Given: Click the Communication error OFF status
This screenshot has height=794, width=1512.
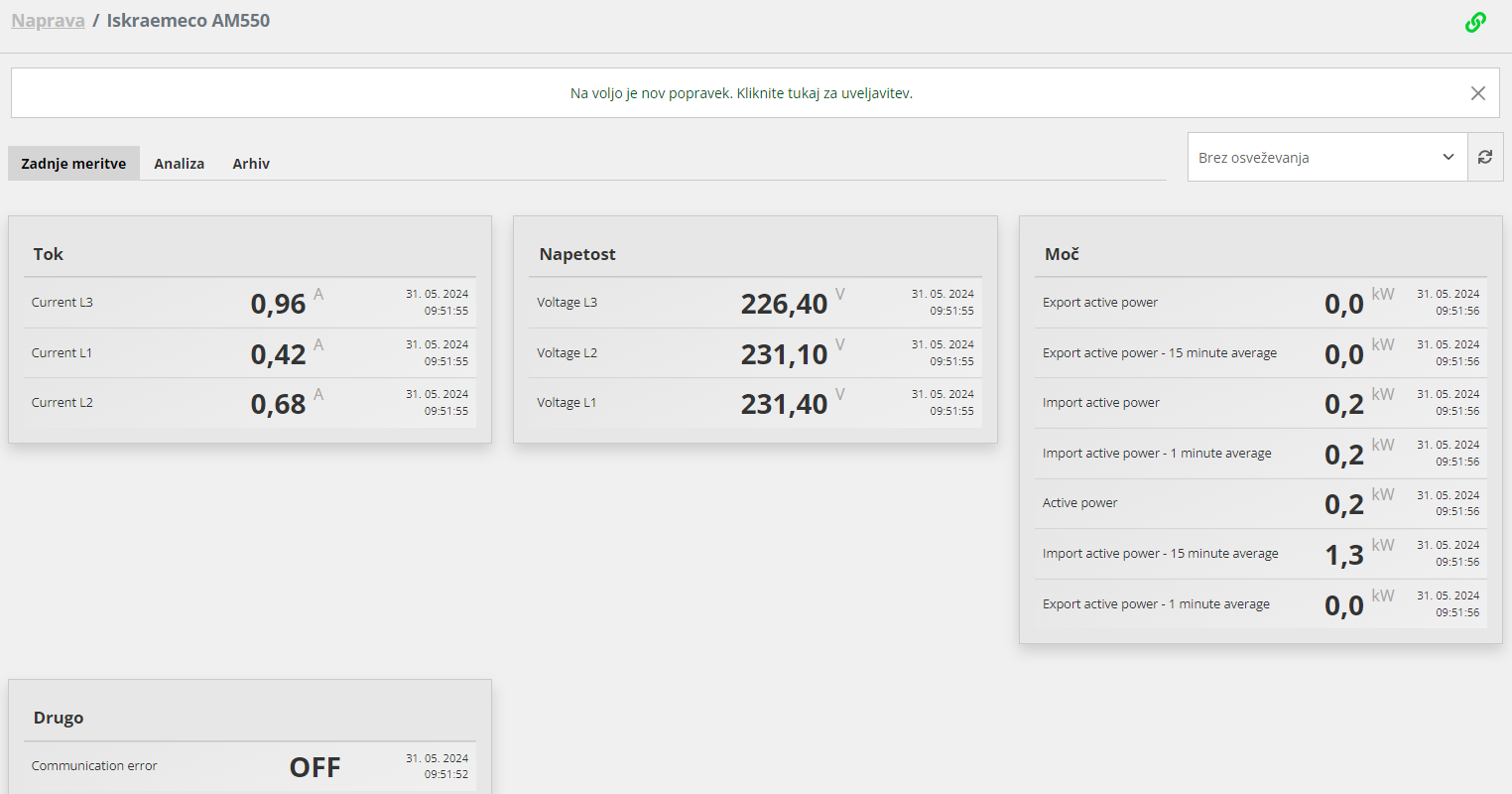Looking at the screenshot, I should tap(315, 767).
